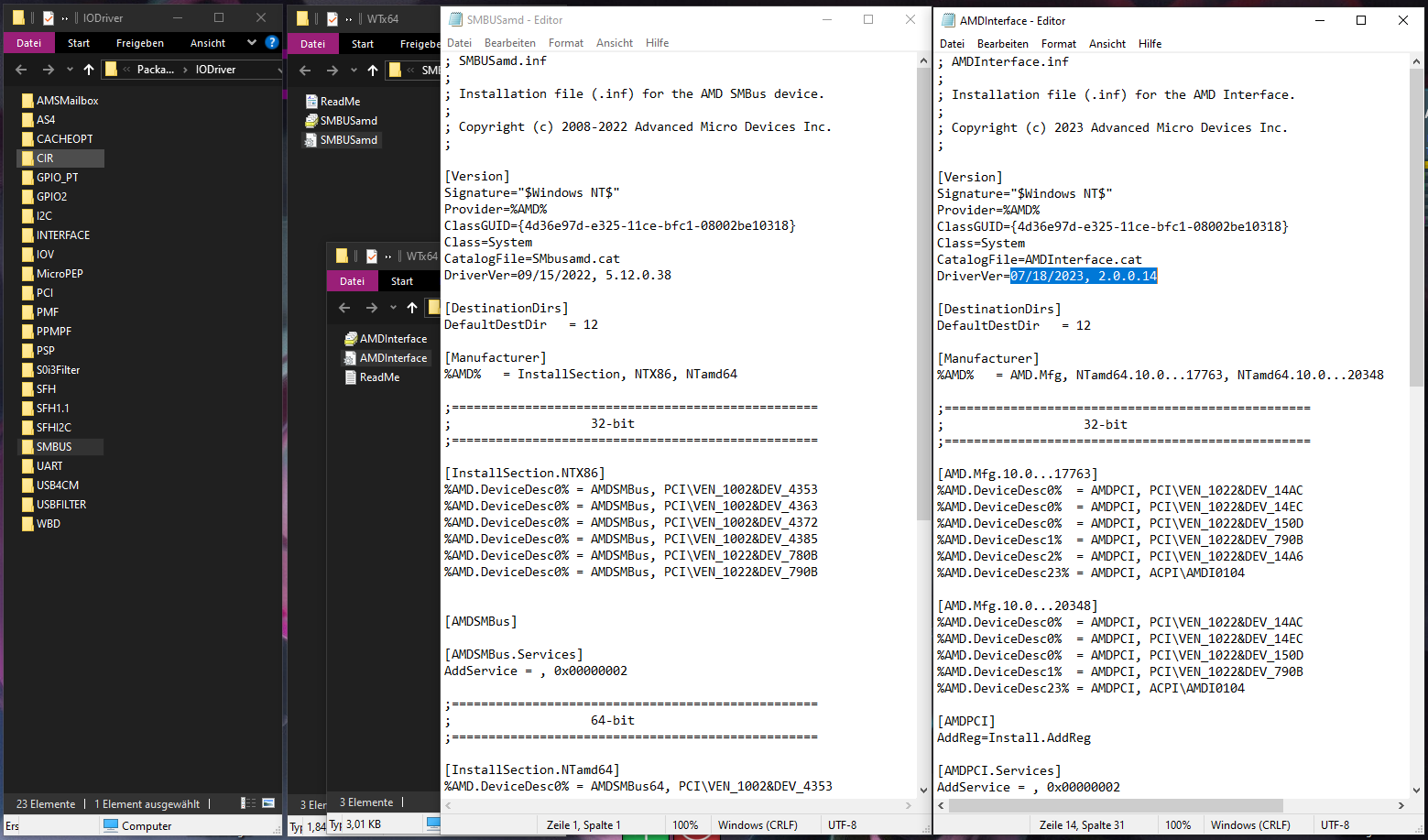Click the Computer status bar entry

(137, 825)
